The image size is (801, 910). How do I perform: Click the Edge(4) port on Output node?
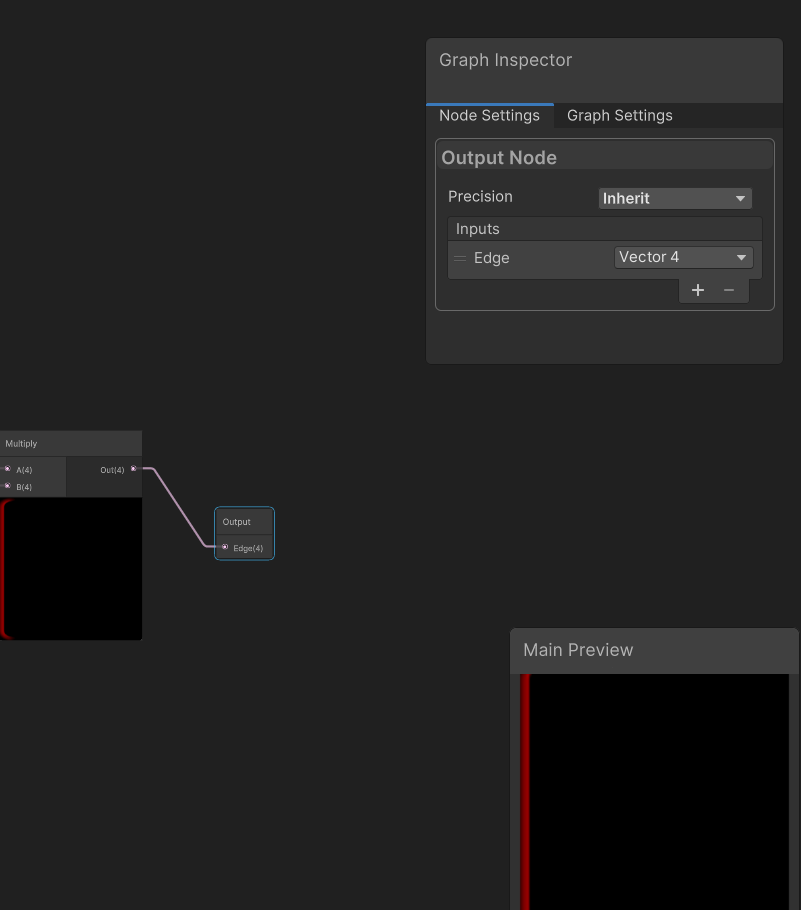tap(225, 547)
